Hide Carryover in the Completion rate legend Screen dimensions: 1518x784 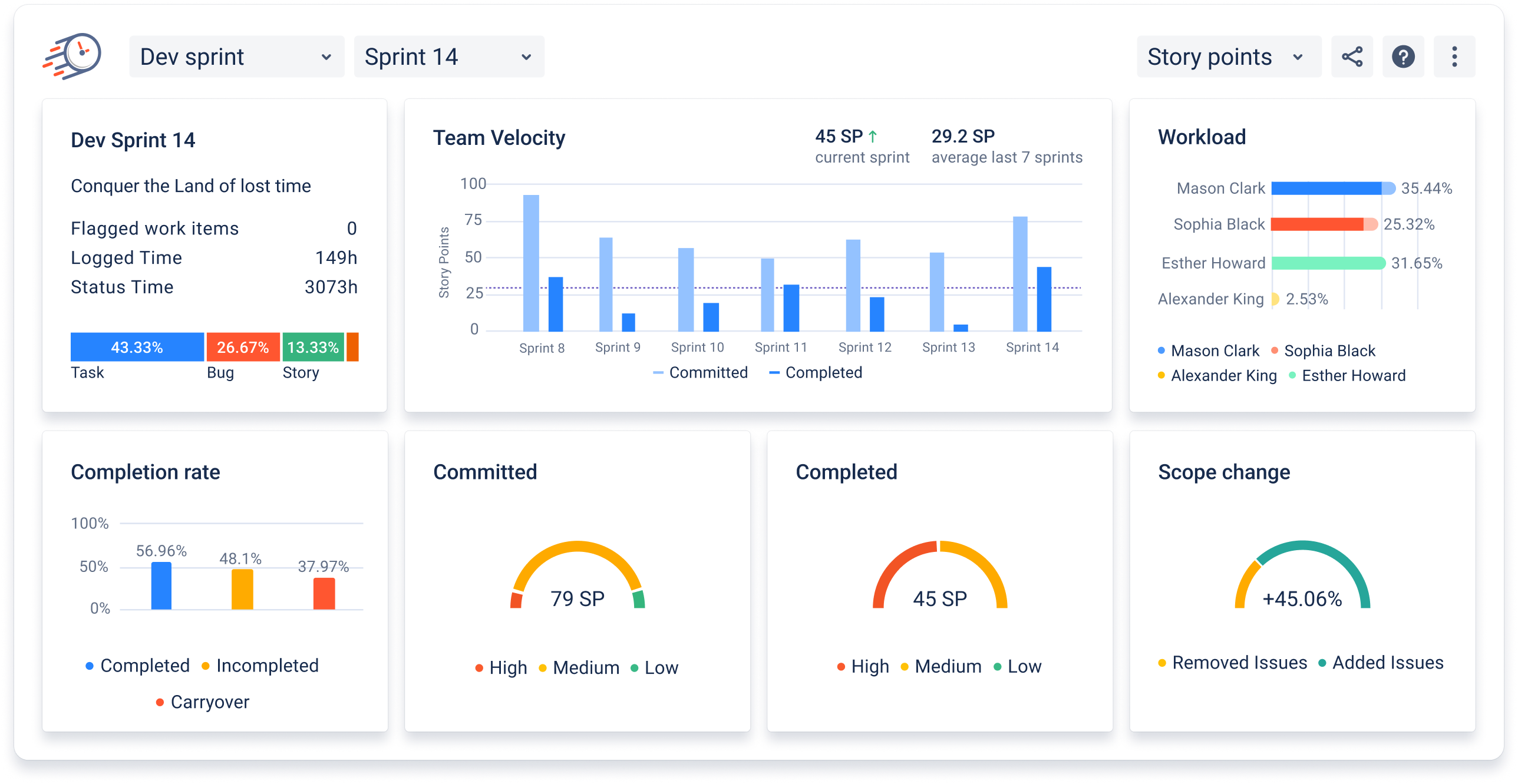click(209, 701)
